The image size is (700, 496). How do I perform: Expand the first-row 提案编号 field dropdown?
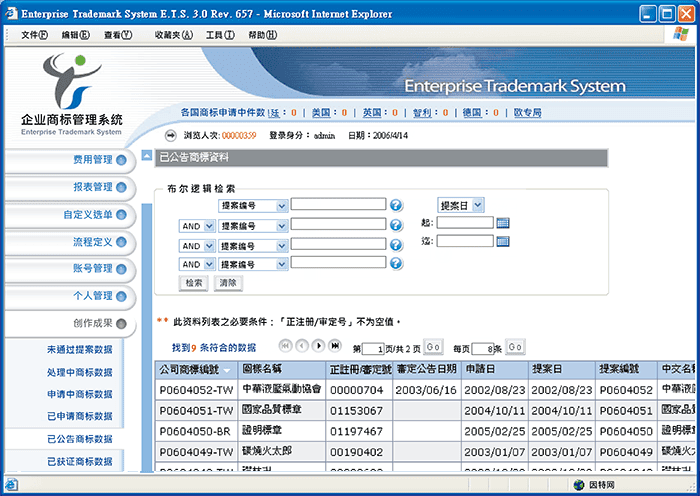[x=282, y=205]
